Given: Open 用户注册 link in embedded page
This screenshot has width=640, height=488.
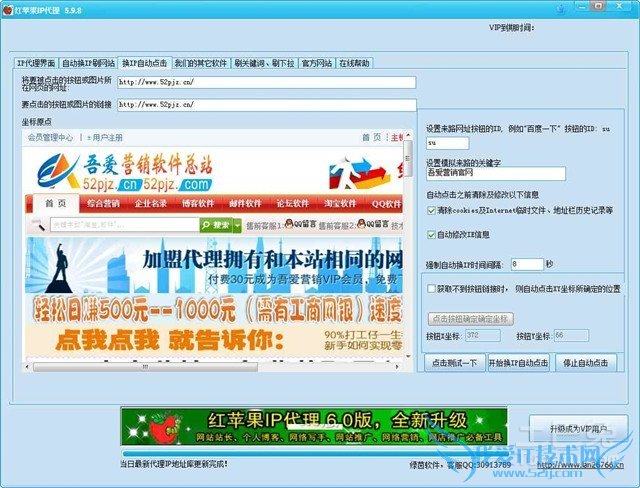Looking at the screenshot, I should tap(105, 138).
